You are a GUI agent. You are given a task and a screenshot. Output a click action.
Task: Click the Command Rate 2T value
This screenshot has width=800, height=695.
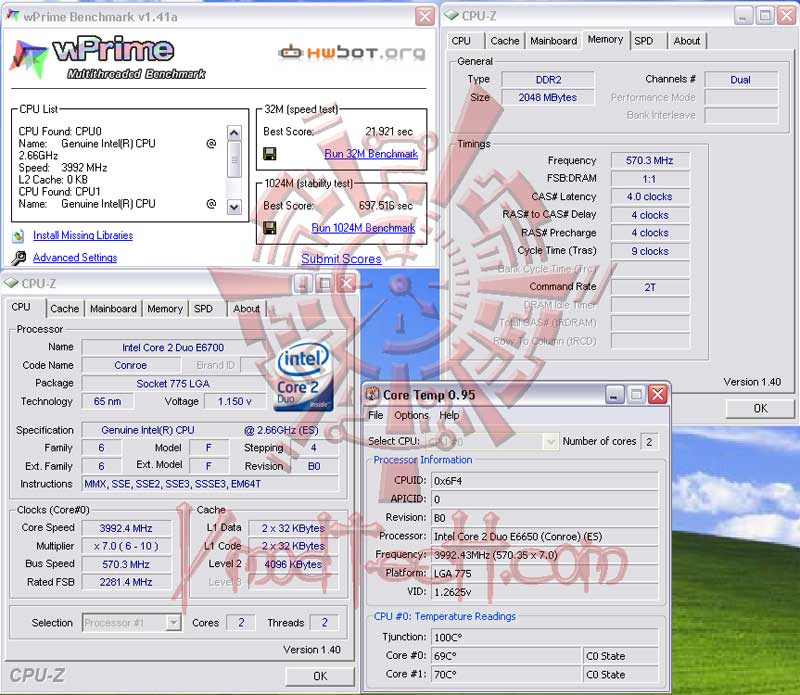(650, 287)
